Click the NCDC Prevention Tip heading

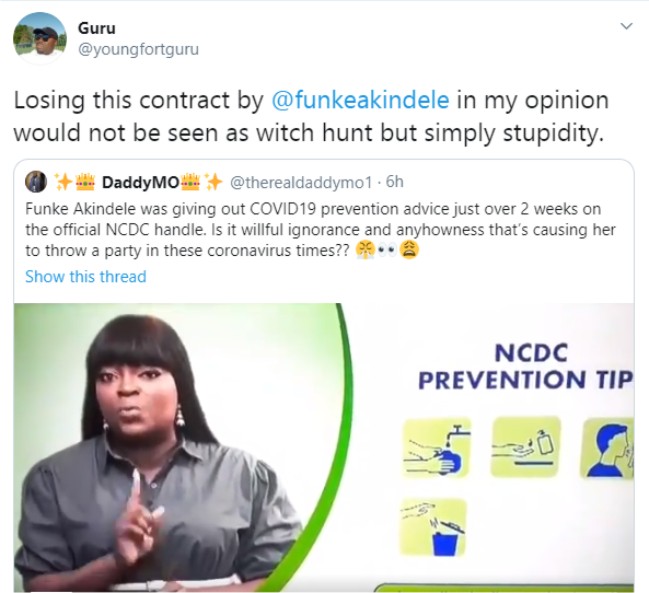tap(526, 367)
